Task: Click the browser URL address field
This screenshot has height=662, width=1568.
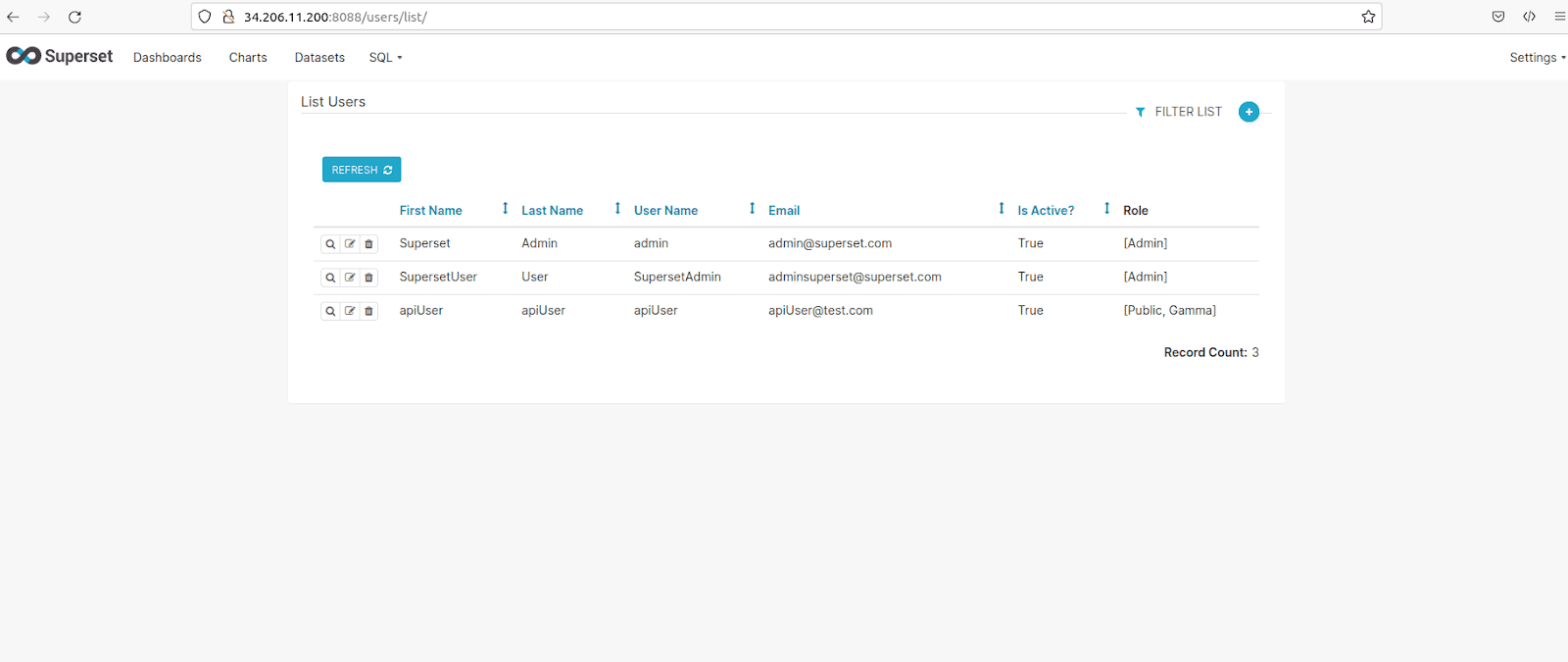Action: tap(784, 17)
